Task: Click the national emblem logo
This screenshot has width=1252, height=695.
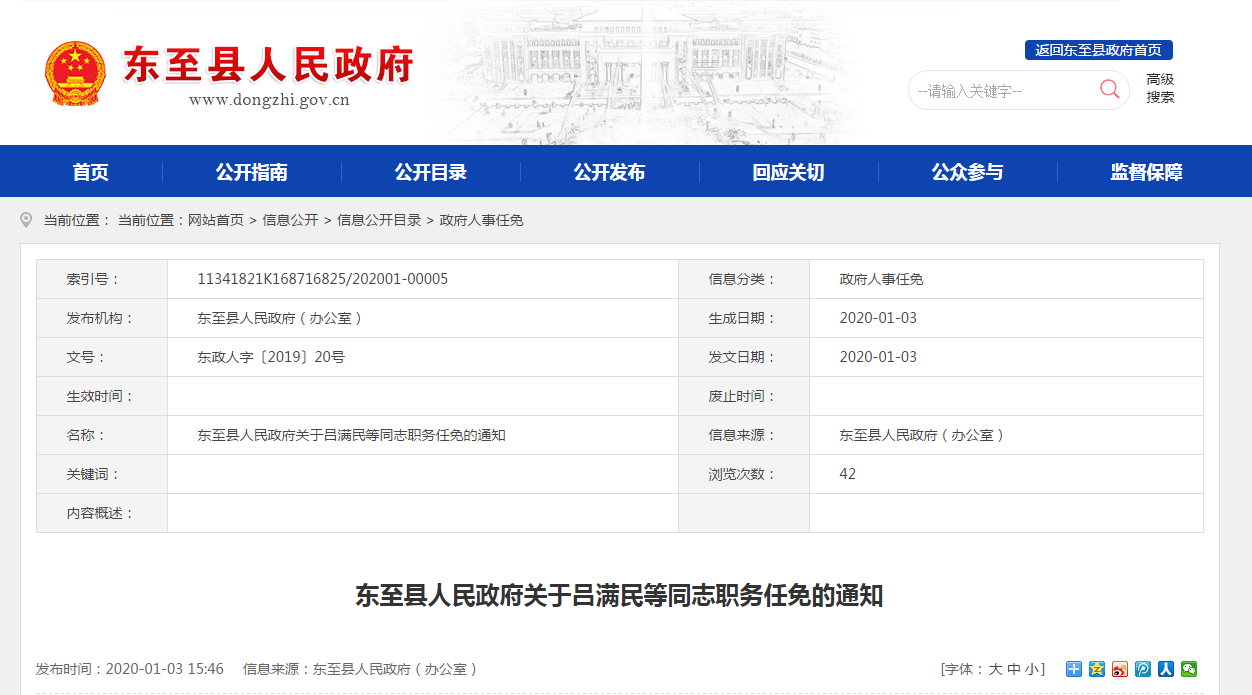Action: pyautogui.click(x=75, y=74)
